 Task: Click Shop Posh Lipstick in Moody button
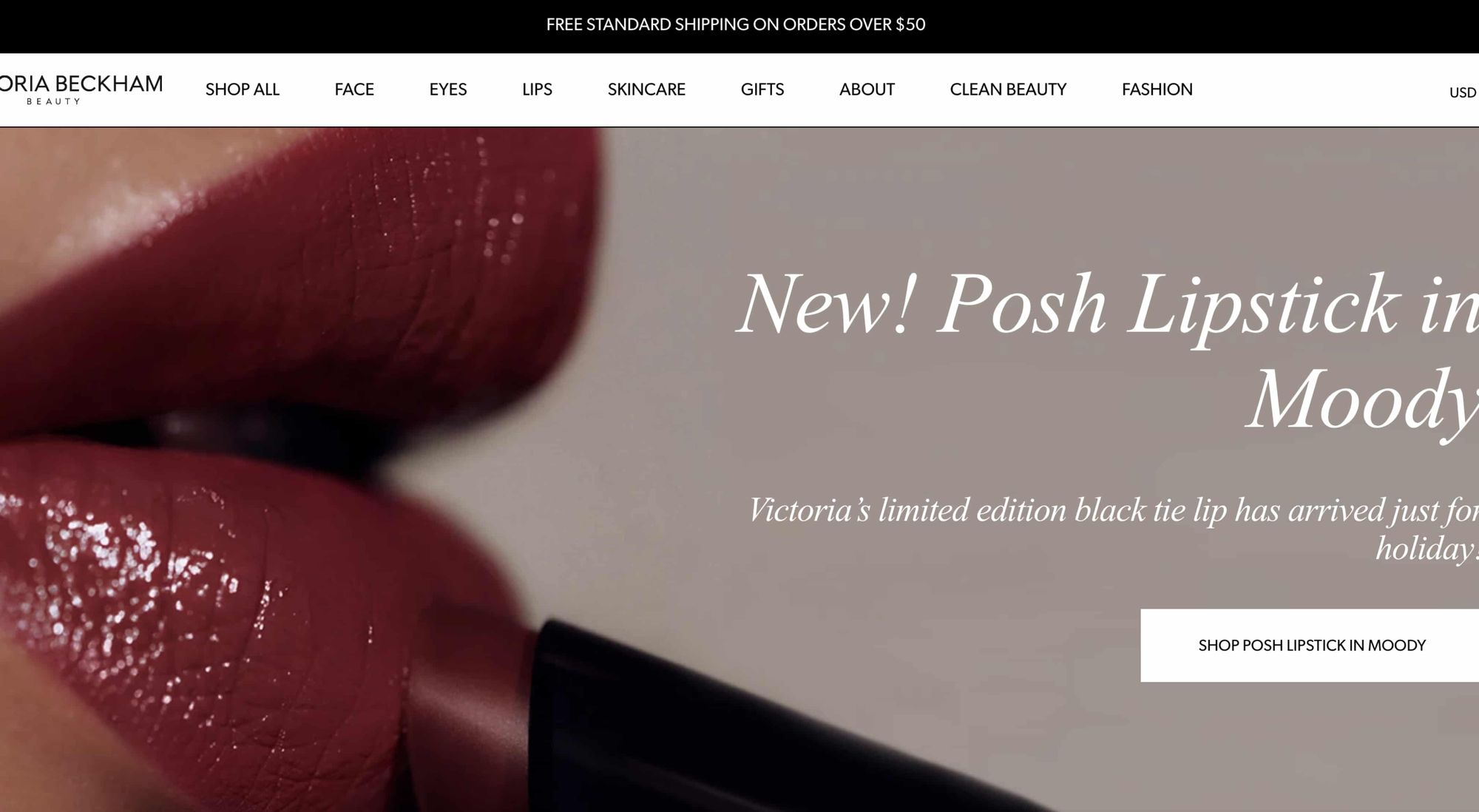pos(1310,645)
